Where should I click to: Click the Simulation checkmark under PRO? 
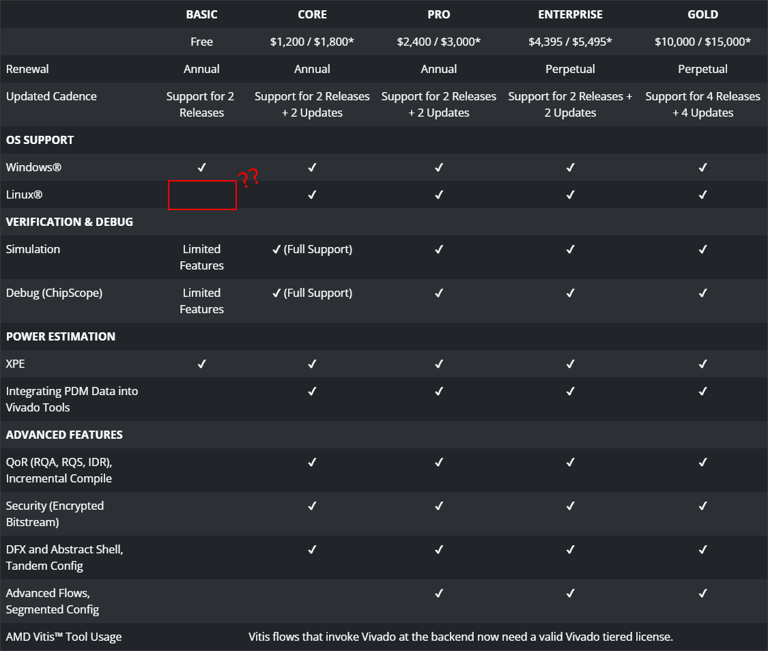tap(438, 249)
